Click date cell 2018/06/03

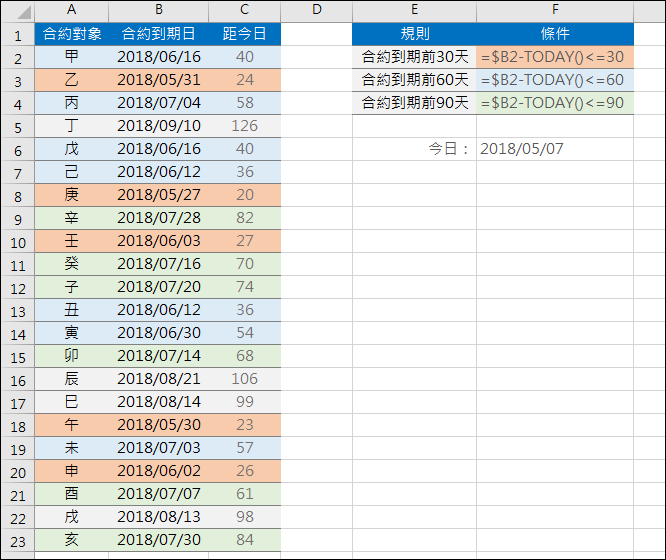(x=158, y=241)
